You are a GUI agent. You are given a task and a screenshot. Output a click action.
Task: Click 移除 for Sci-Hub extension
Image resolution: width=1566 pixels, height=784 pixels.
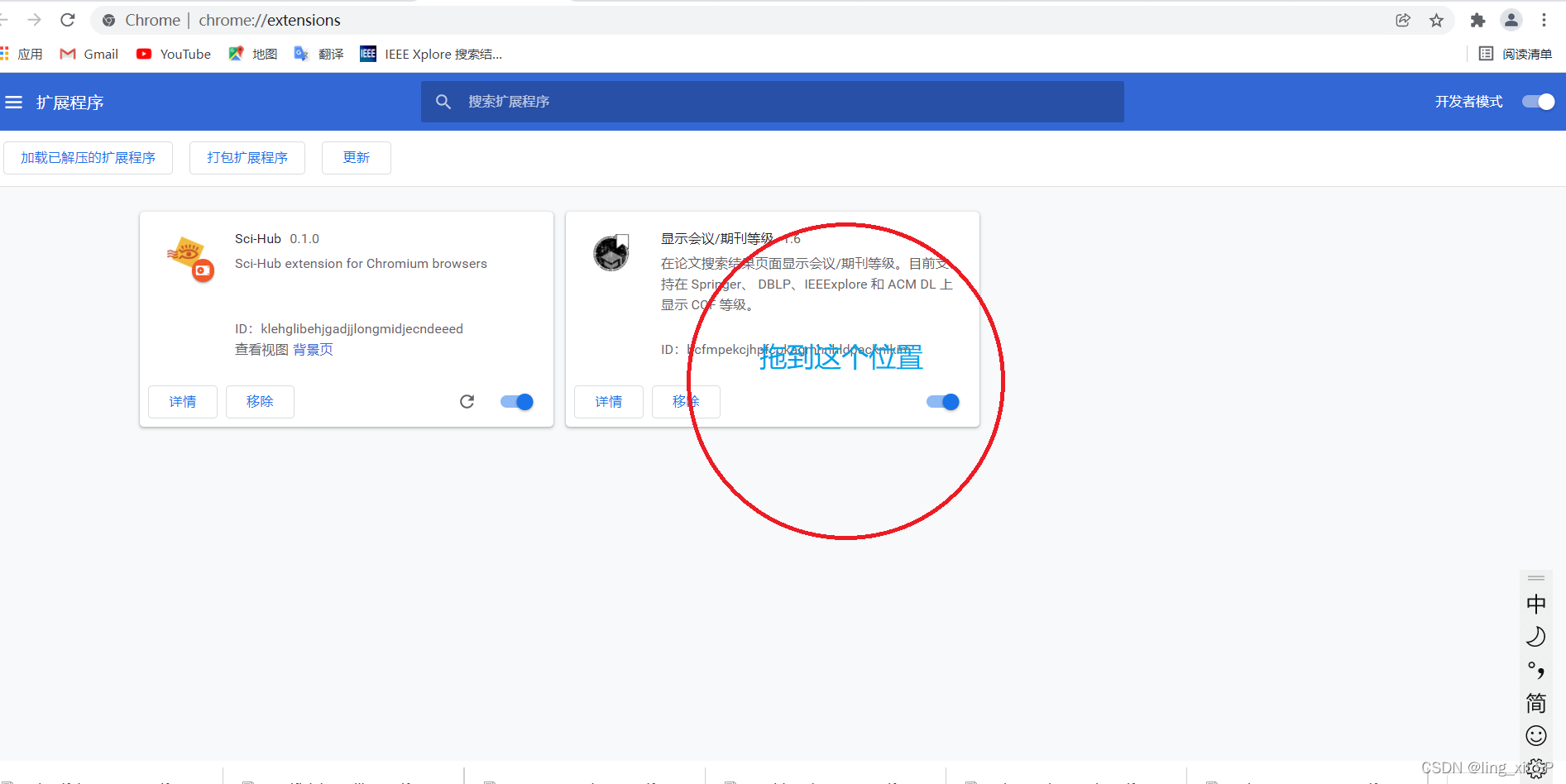click(x=260, y=402)
